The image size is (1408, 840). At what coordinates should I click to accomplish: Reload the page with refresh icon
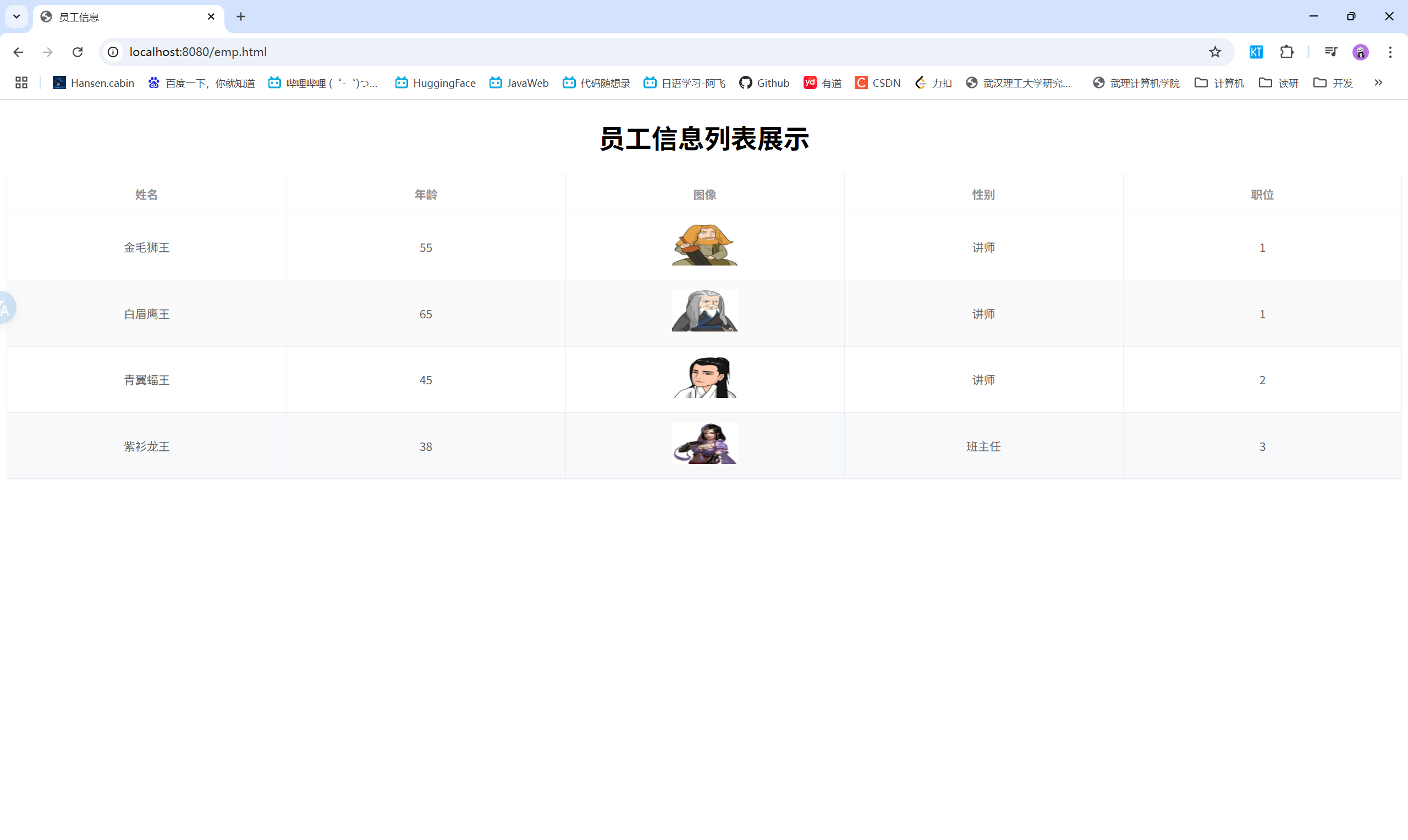tap(78, 52)
